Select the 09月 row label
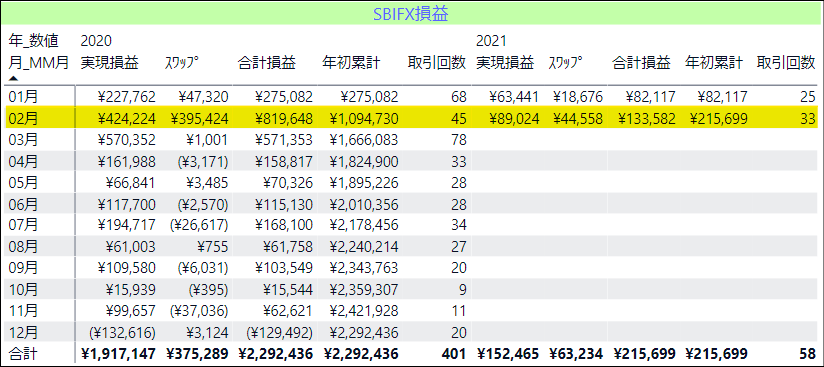This screenshot has width=824, height=367. tap(23, 268)
